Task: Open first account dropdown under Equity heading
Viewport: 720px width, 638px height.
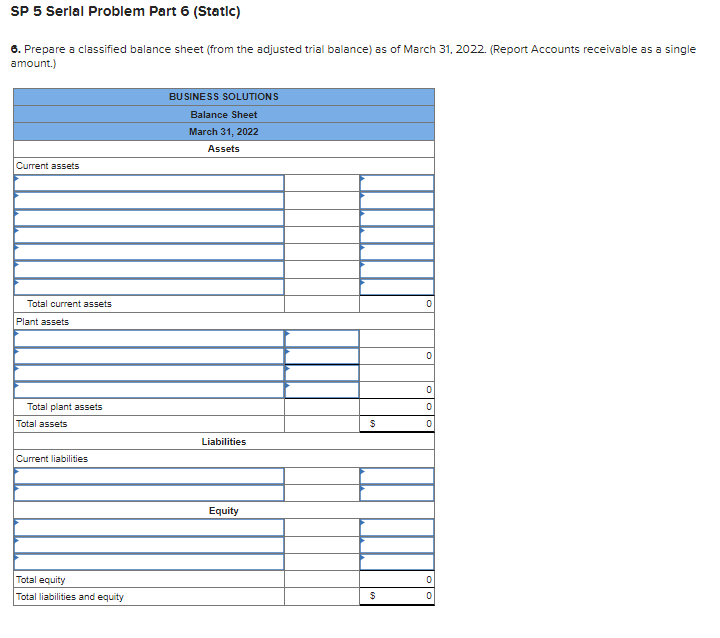Action: click(149, 527)
